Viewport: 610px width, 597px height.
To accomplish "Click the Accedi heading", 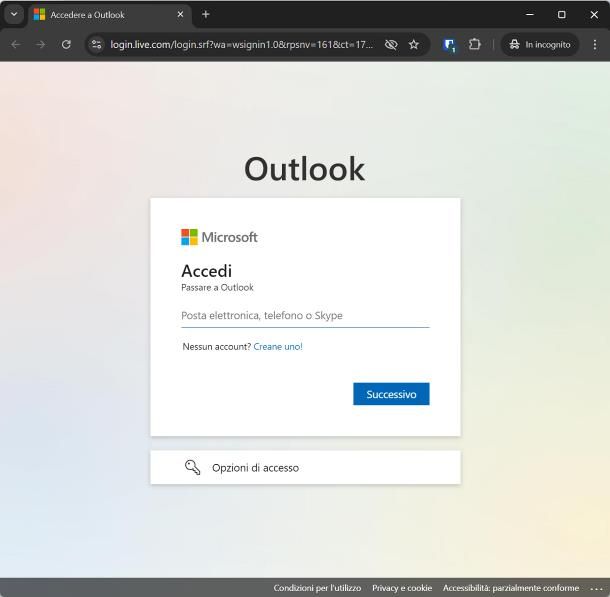I will (x=207, y=271).
